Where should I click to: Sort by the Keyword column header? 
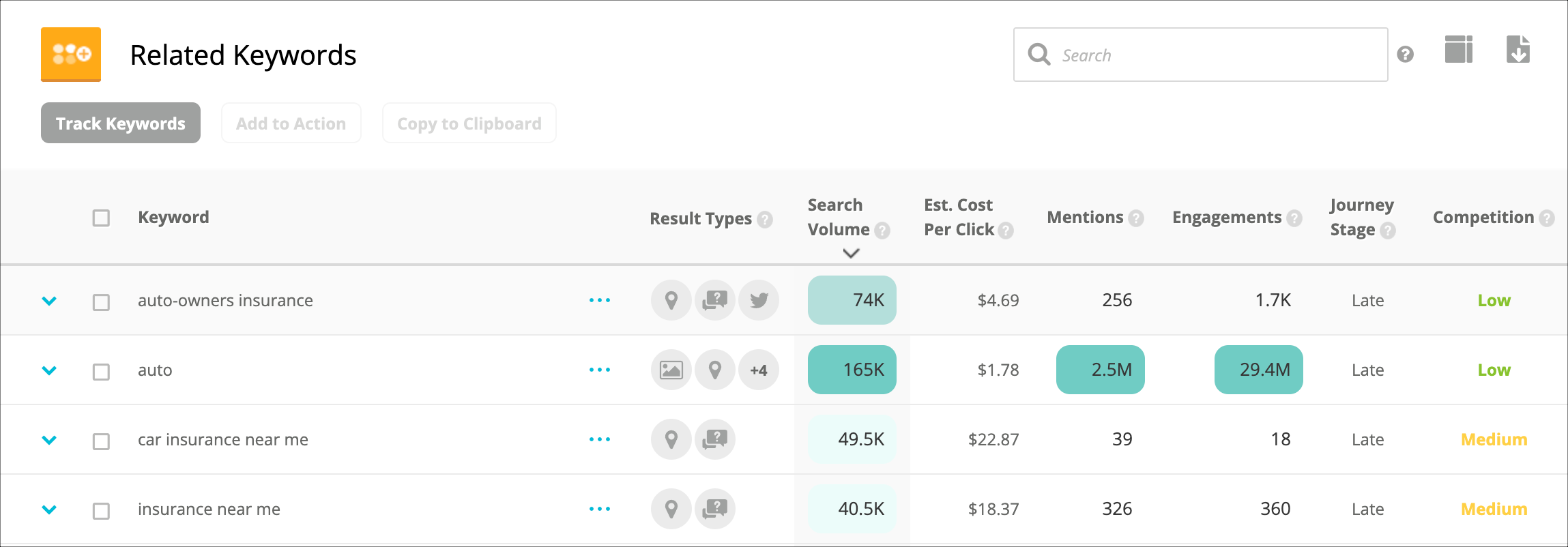point(173,218)
